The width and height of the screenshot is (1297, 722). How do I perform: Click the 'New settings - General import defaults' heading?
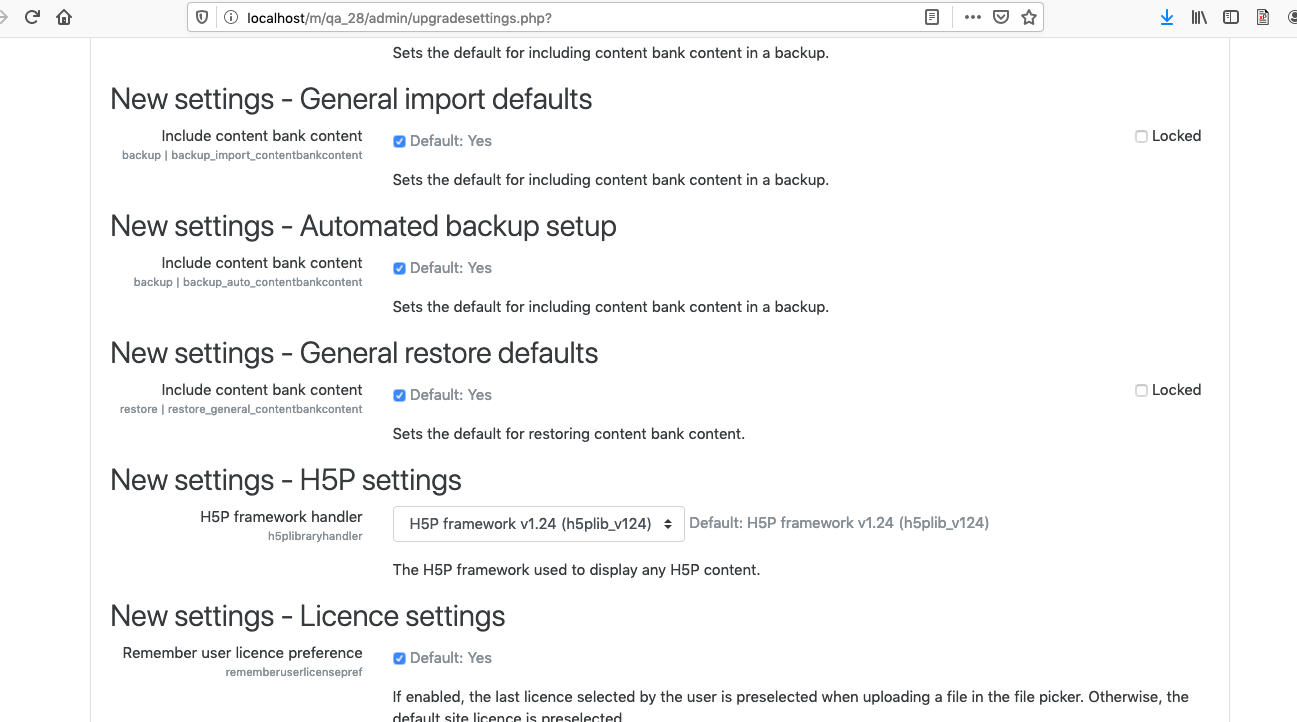click(351, 99)
